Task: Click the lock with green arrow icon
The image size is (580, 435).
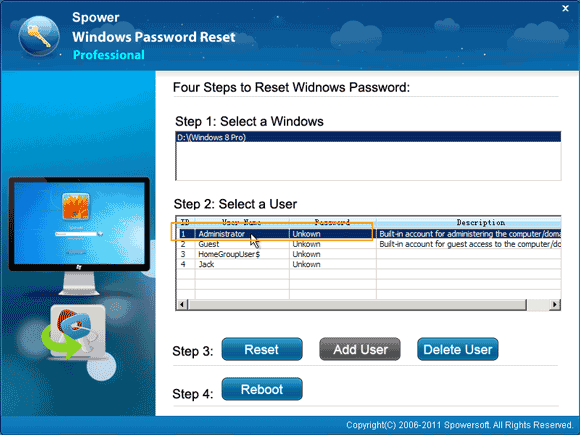Action: pyautogui.click(x=74, y=332)
